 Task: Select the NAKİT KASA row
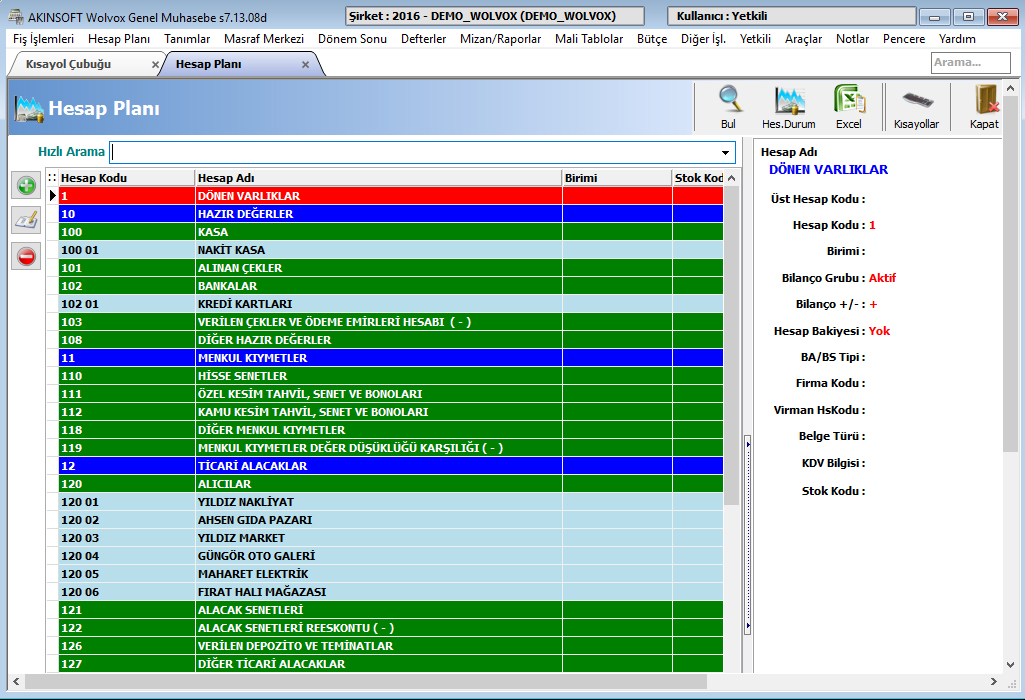point(391,250)
